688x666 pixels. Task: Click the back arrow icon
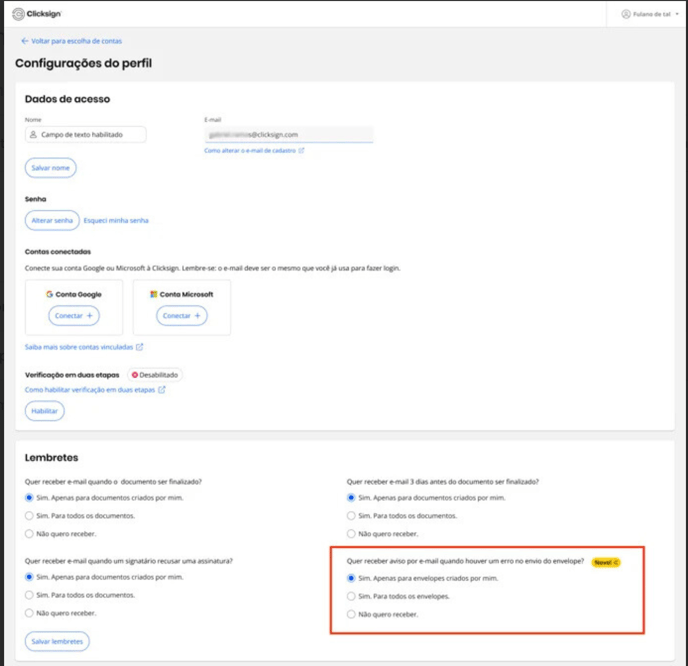point(24,41)
